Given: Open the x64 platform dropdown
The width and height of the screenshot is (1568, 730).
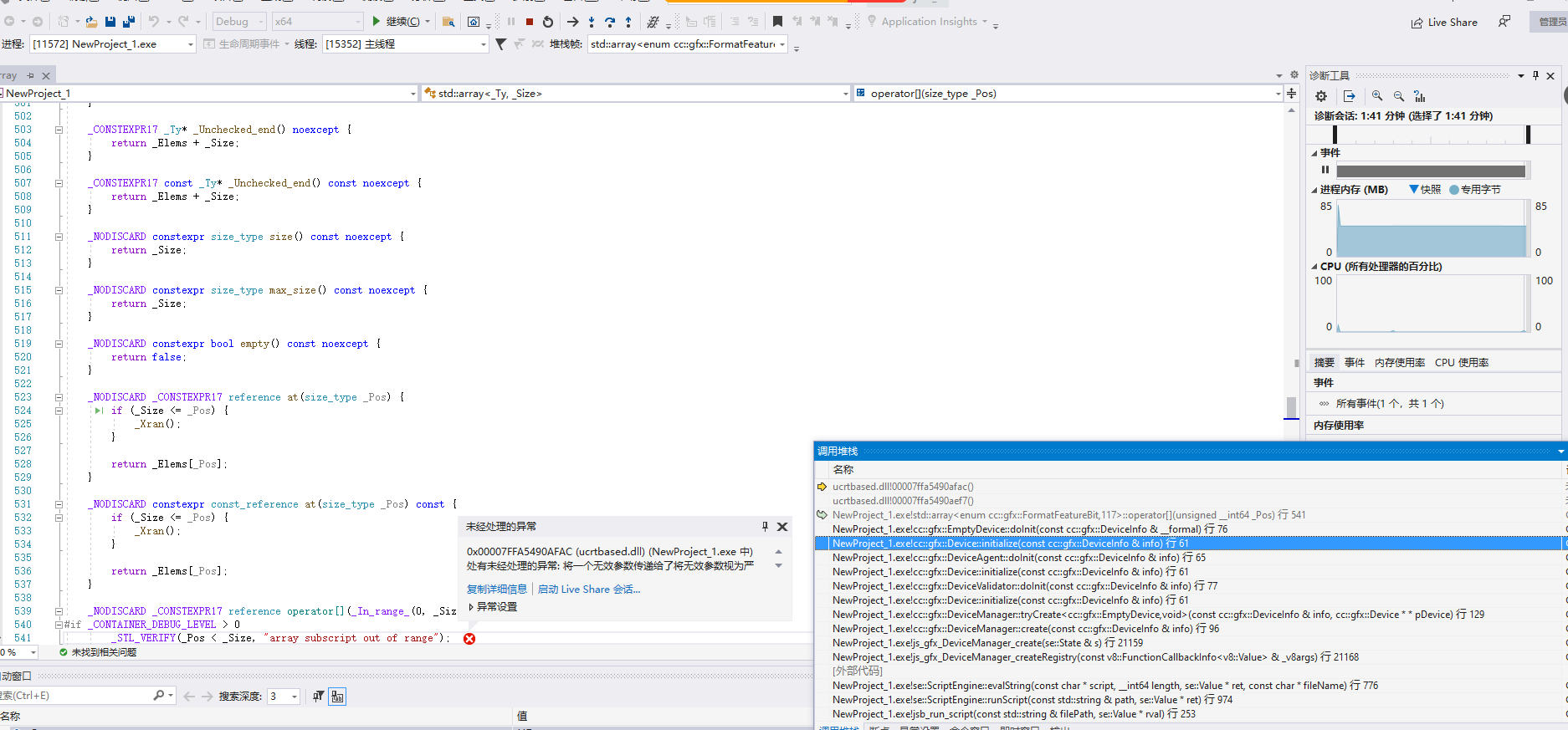Looking at the screenshot, I should [317, 22].
